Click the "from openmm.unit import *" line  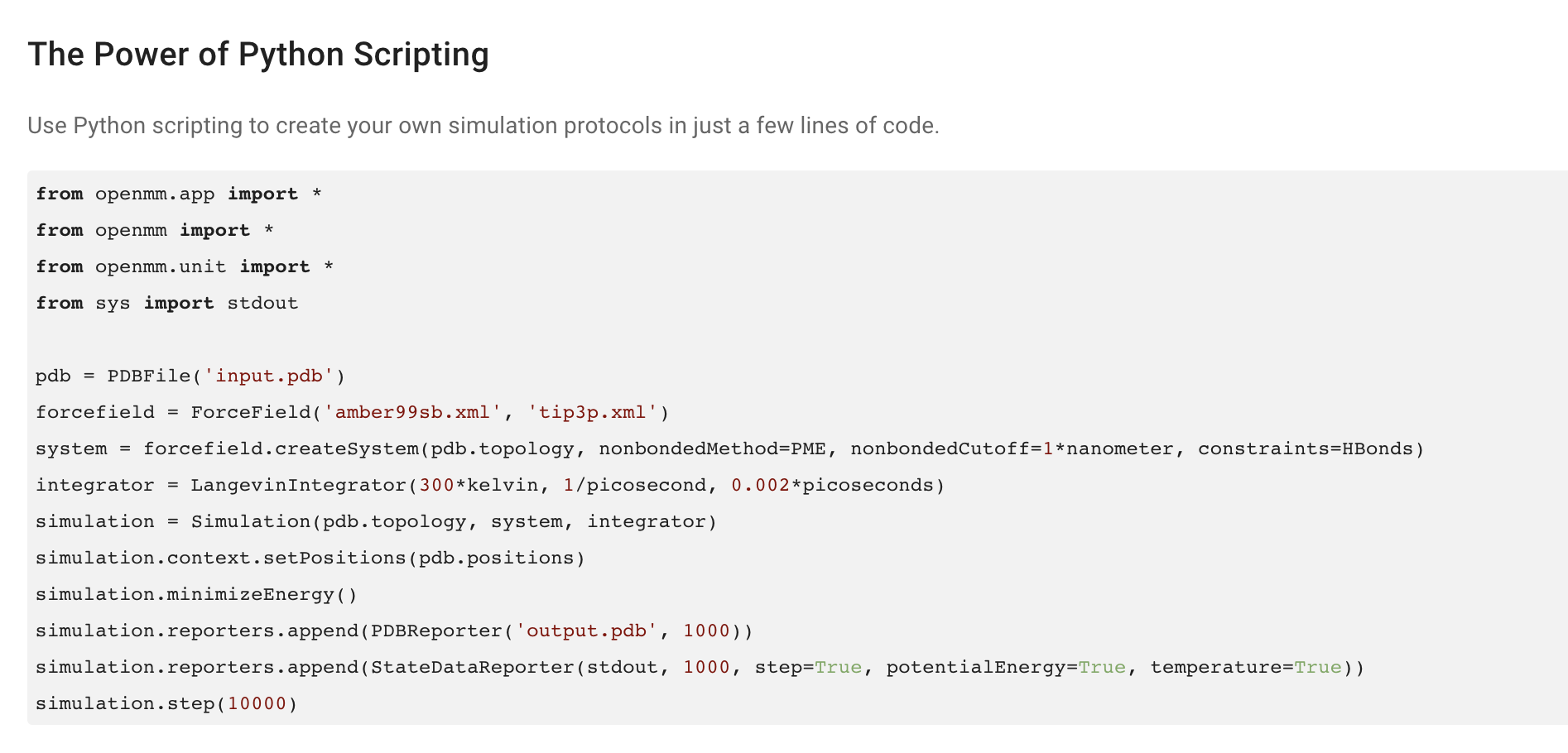(185, 267)
